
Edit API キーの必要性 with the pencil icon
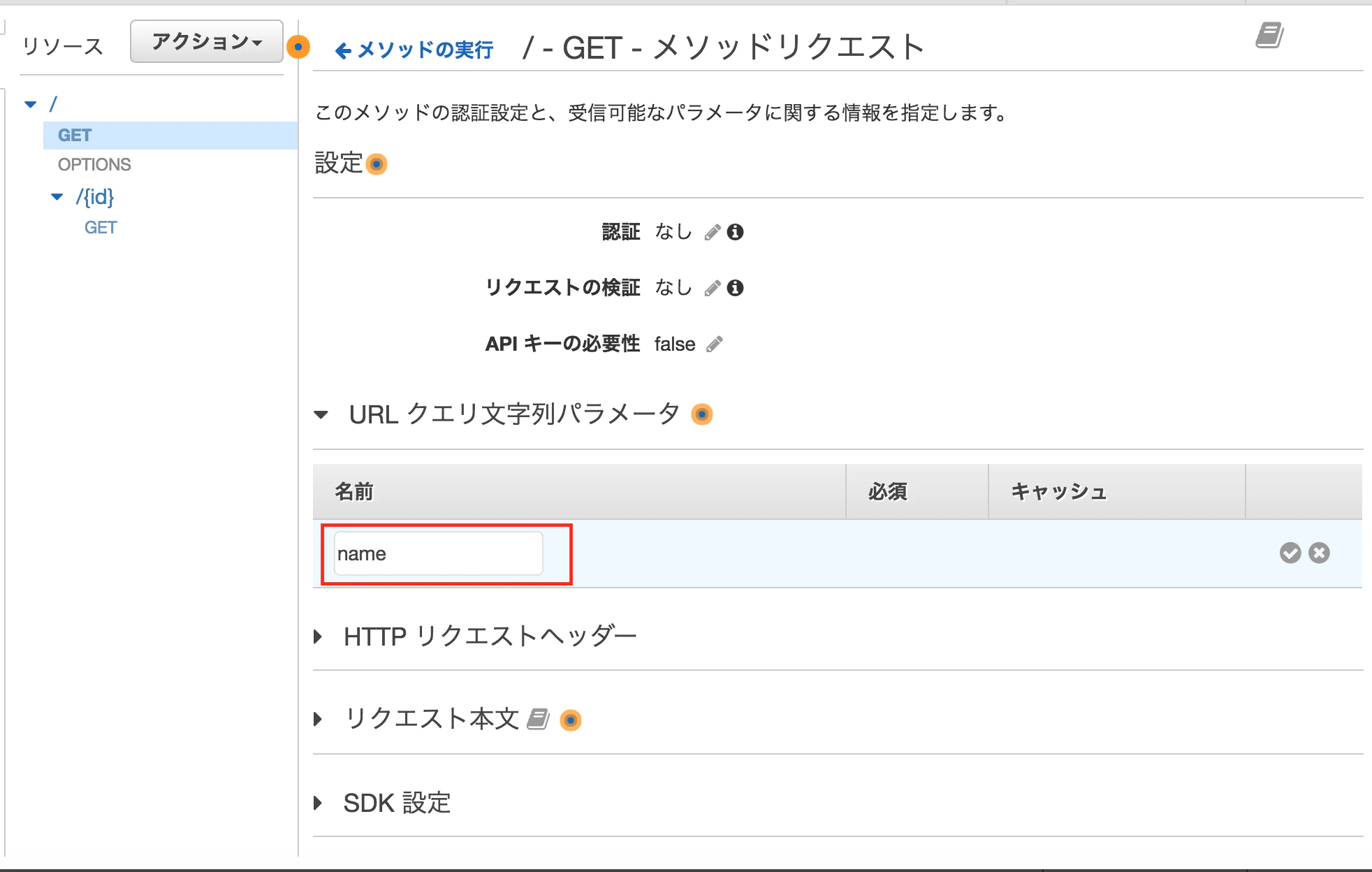714,344
